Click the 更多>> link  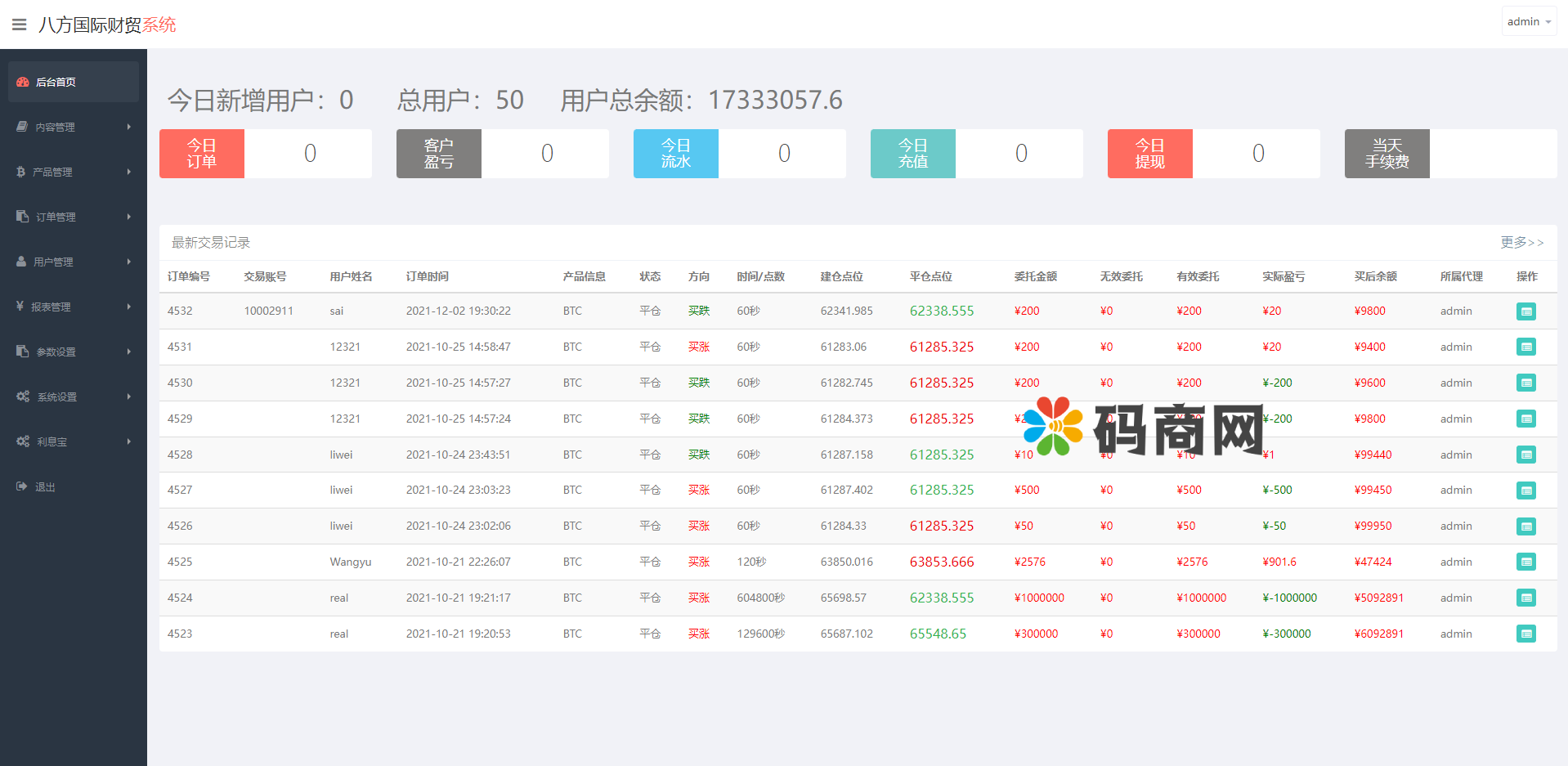pos(1521,243)
